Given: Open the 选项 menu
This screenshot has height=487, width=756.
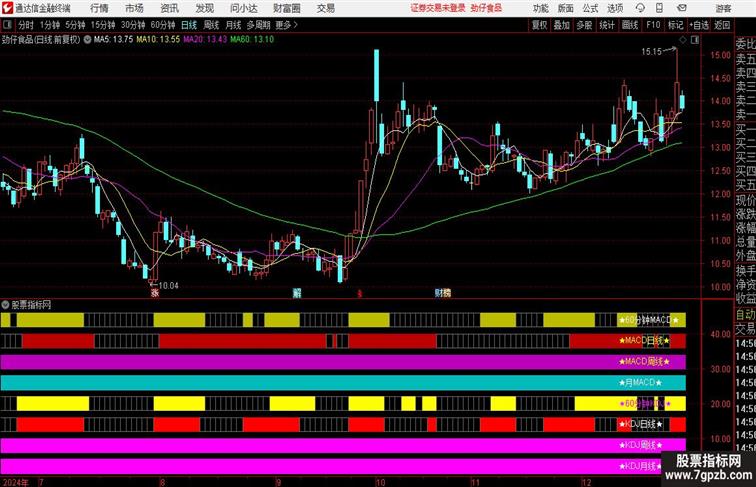Looking at the screenshot, I should (x=615, y=8).
